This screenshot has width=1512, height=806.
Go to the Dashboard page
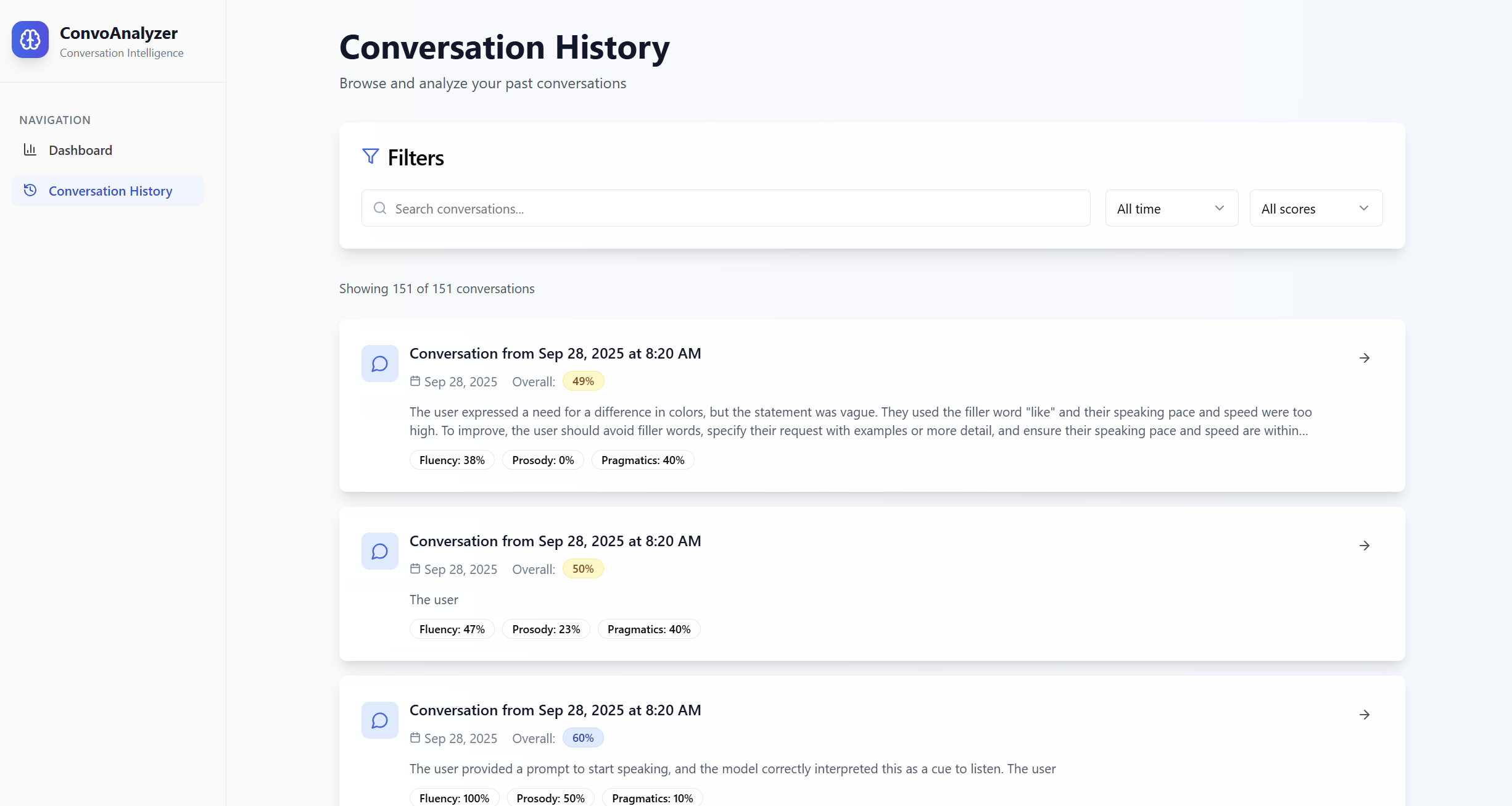[80, 150]
